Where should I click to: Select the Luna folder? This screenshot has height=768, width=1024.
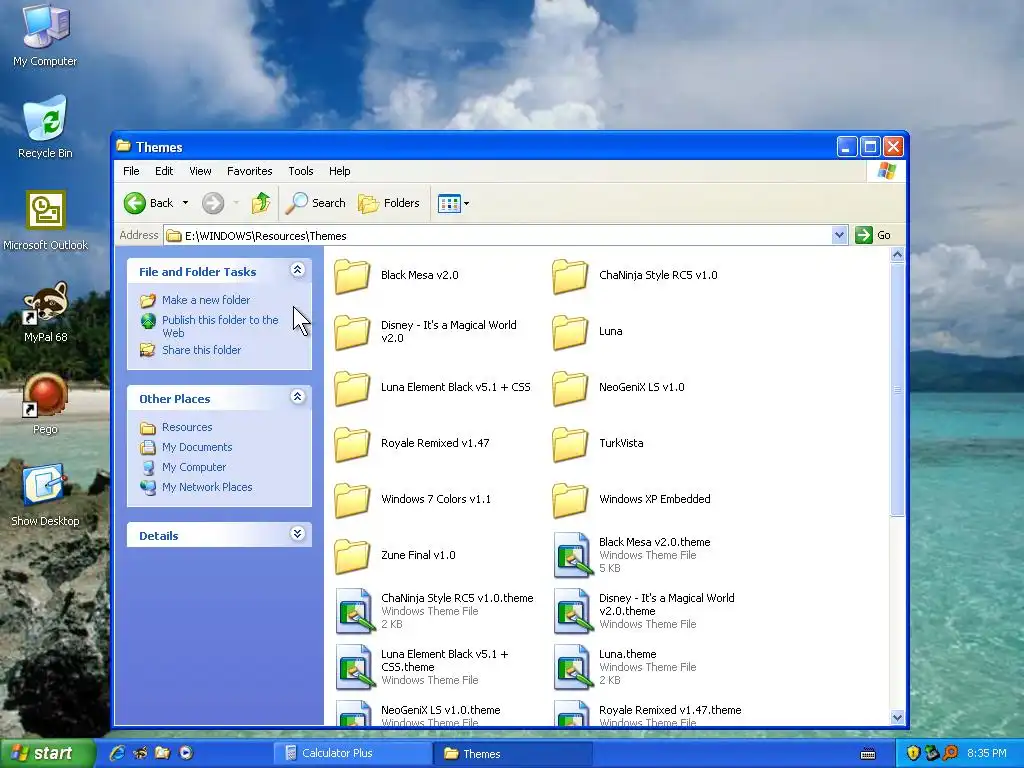586,331
